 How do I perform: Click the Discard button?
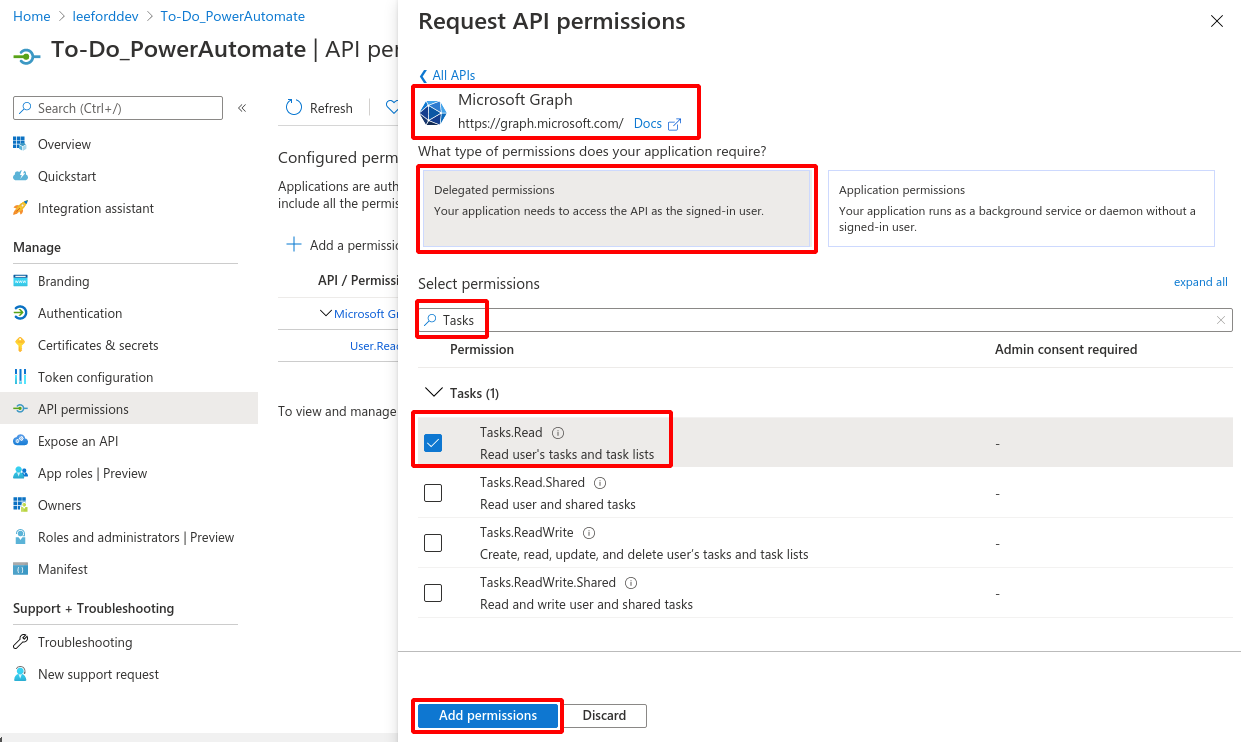click(x=604, y=716)
